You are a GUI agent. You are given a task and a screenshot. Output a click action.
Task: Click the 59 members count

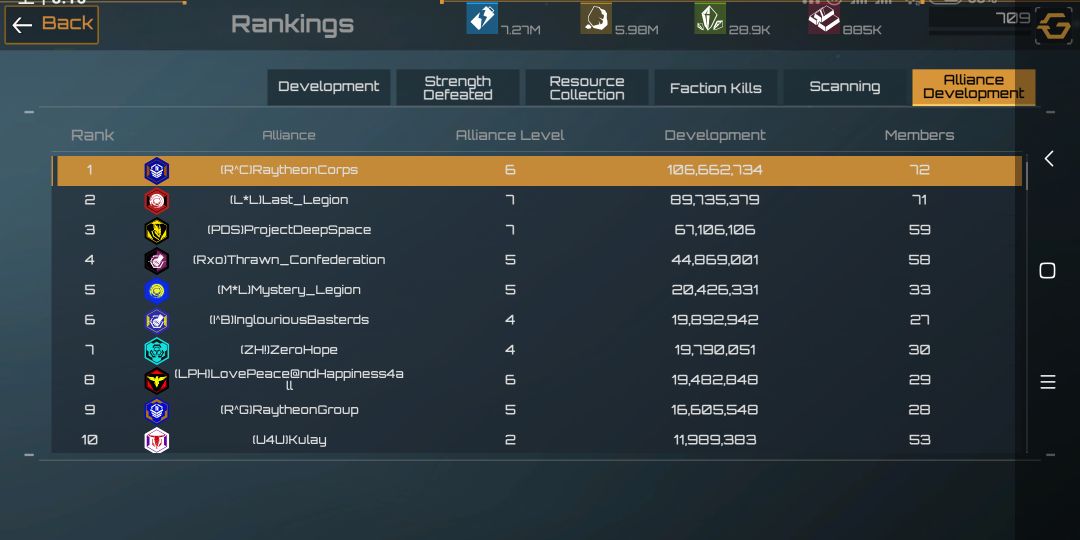(920, 230)
